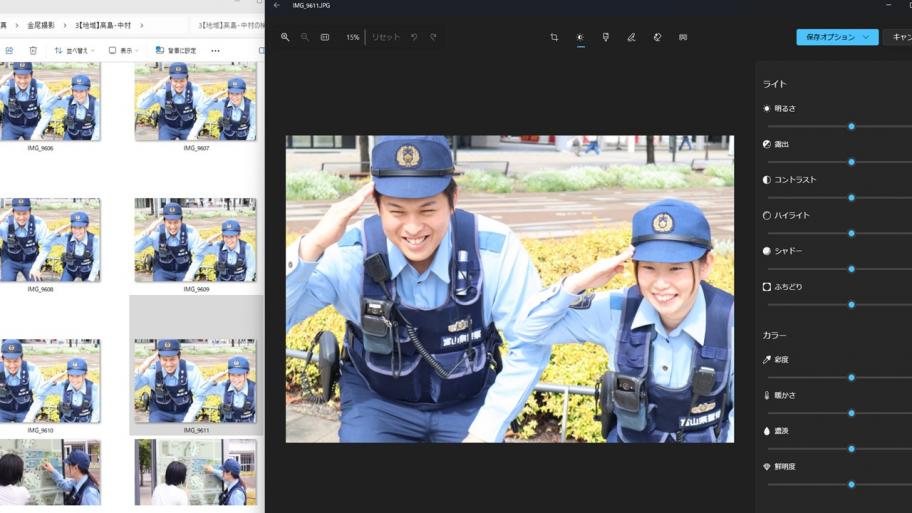Open the three-dots more options menu
The image size is (912, 513).
215,50
